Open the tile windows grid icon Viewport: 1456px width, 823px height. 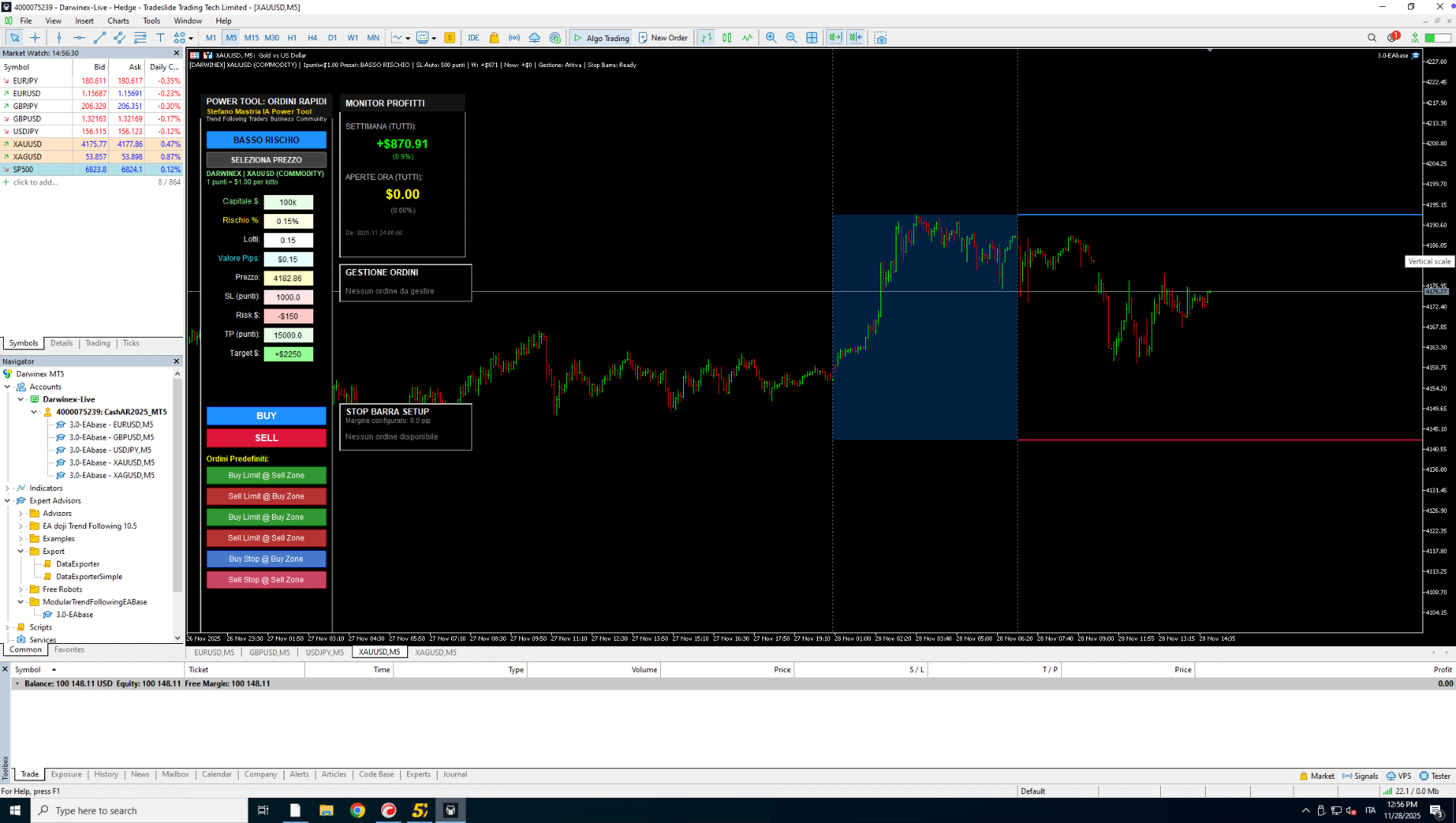point(812,38)
